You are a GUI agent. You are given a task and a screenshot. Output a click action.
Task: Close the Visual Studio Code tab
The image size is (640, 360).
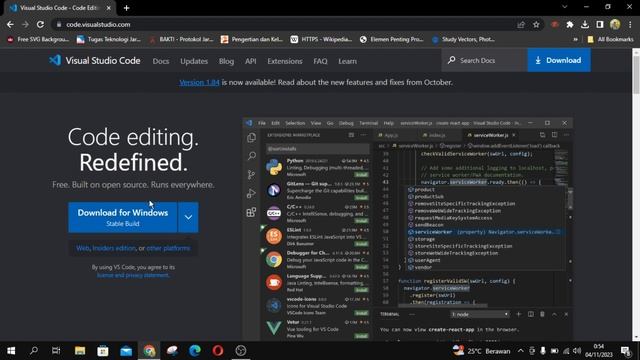pyautogui.click(x=109, y=8)
